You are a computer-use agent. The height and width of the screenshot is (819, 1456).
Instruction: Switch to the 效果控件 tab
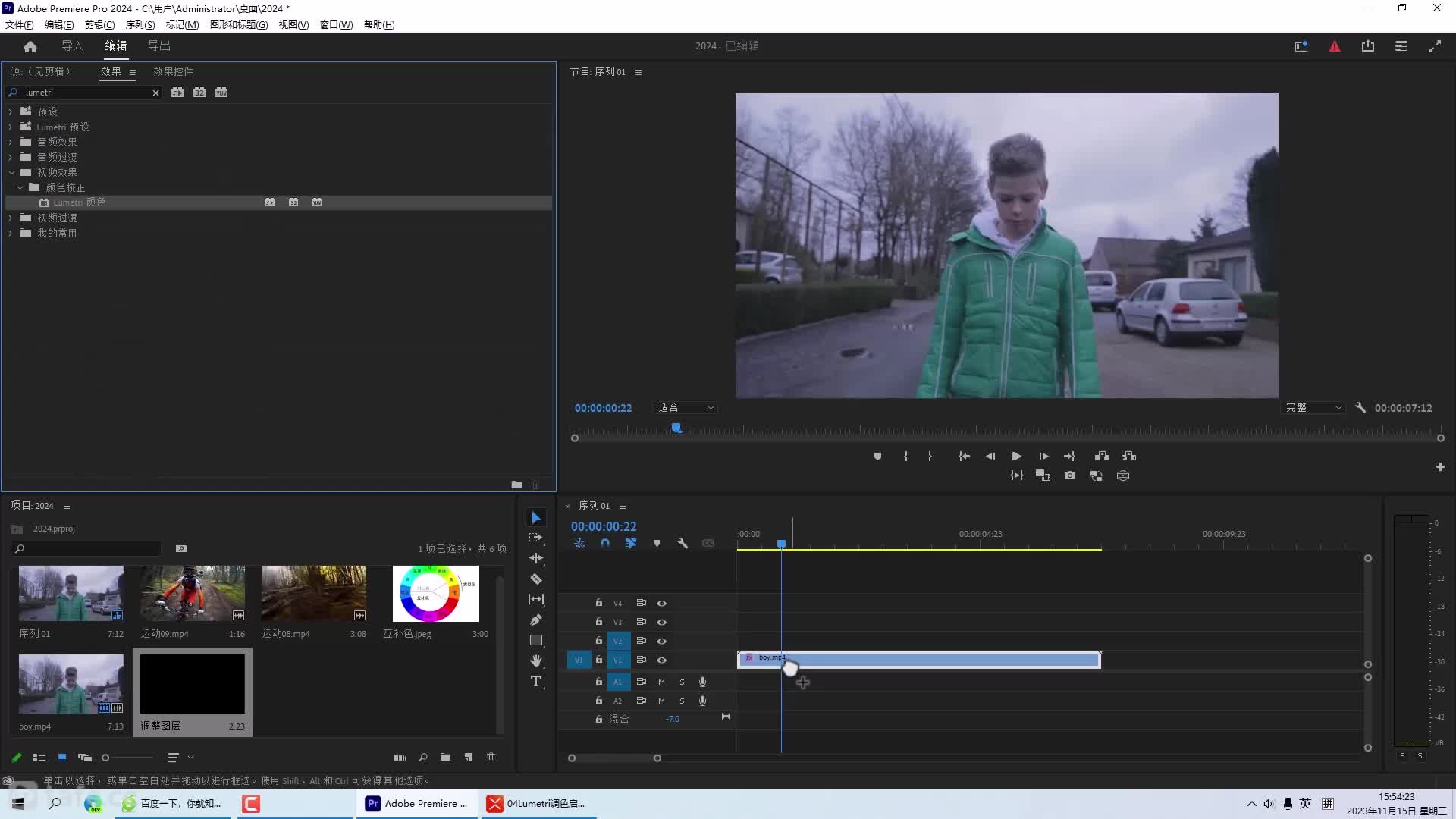173,71
